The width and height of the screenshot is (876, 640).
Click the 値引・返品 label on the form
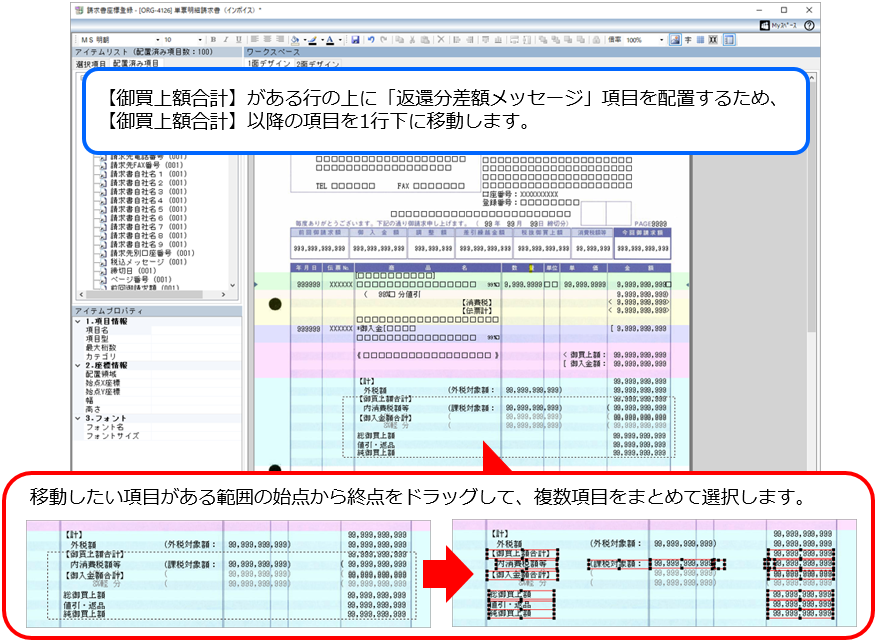pos(376,445)
